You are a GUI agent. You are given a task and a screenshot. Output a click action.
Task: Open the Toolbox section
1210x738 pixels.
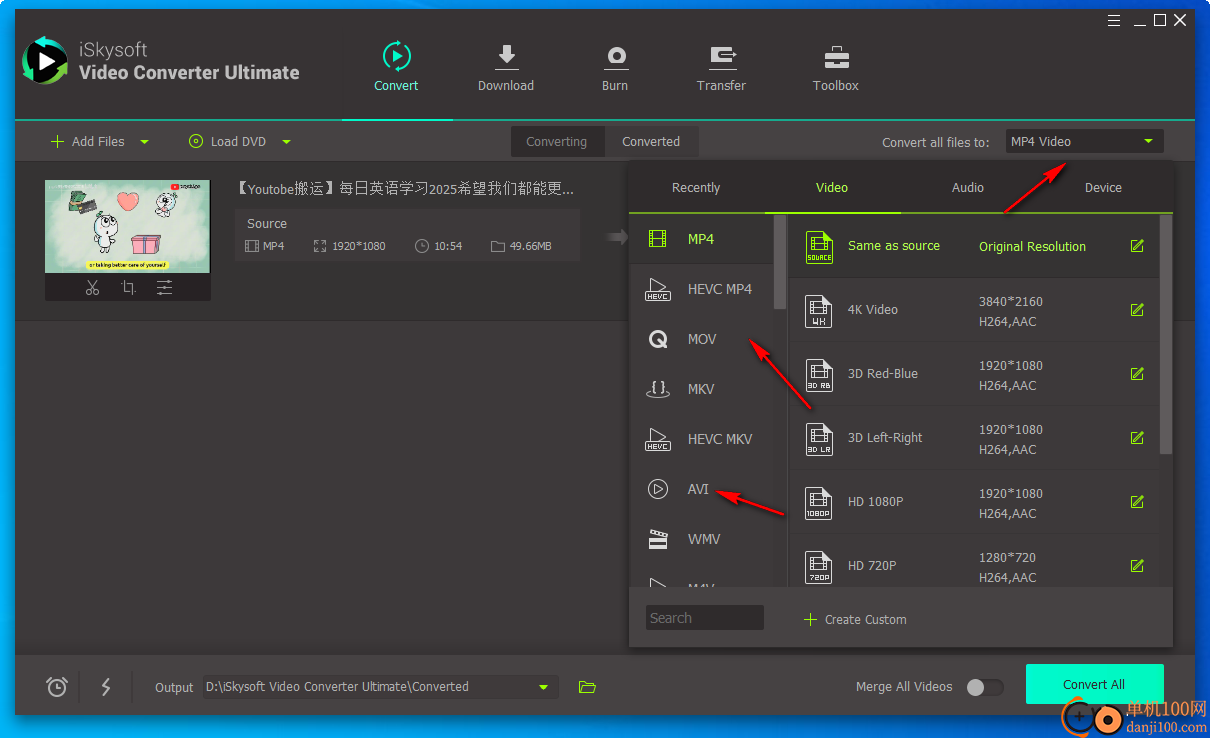[836, 67]
